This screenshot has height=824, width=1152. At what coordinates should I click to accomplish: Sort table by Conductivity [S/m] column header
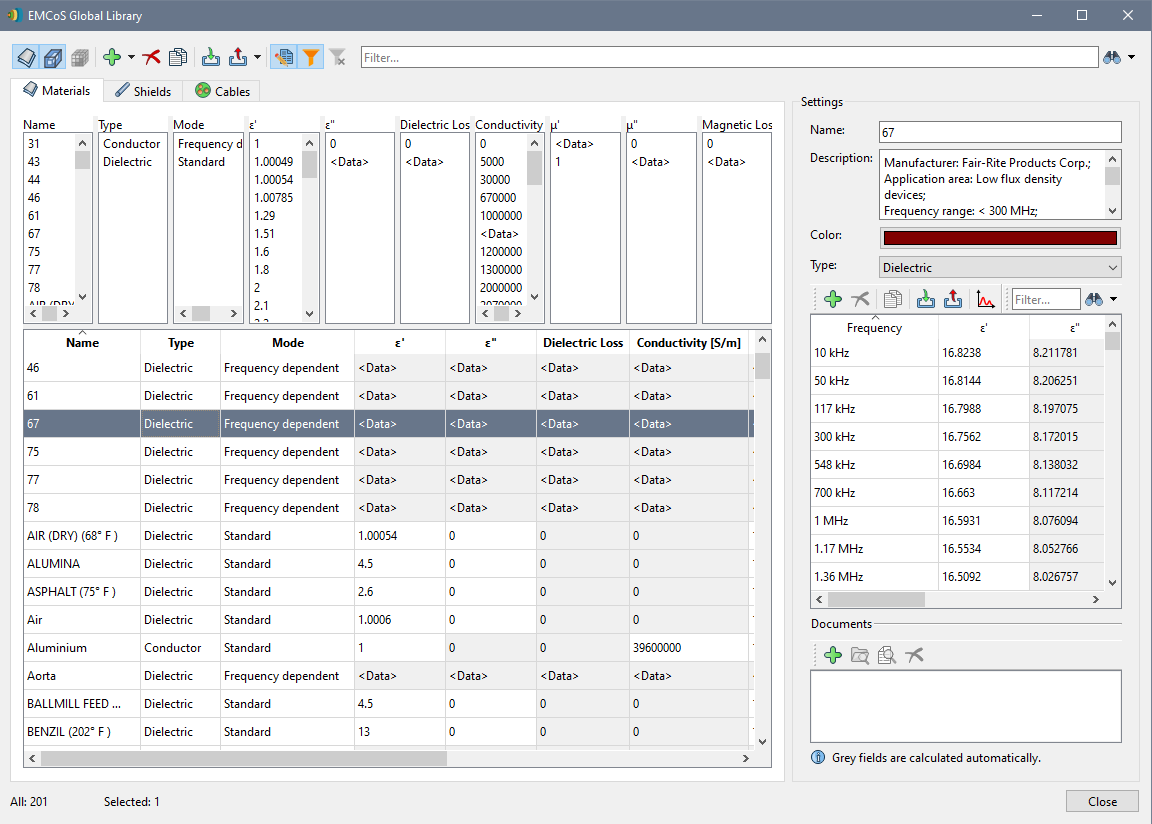point(688,343)
